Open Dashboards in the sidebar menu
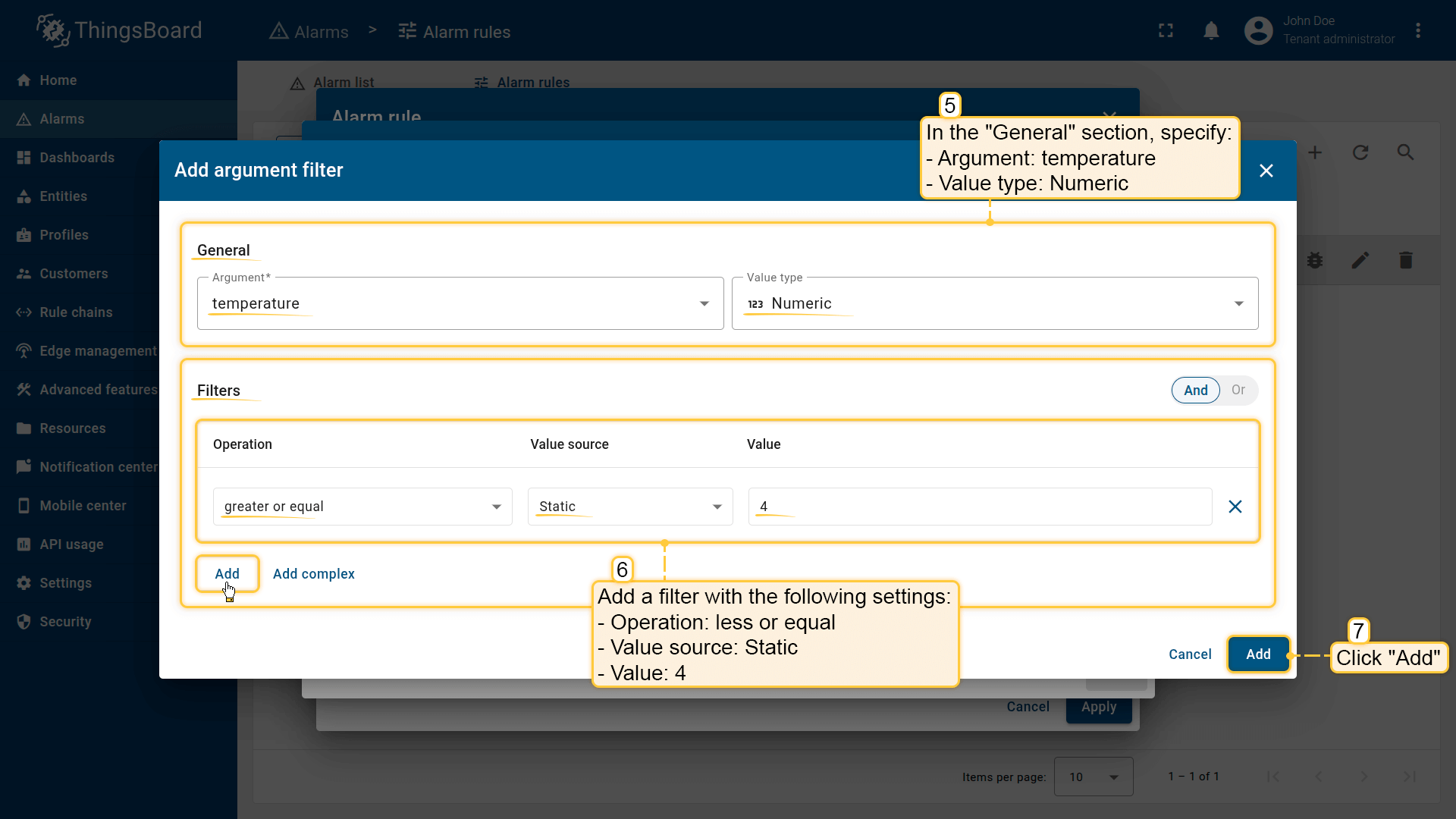The width and height of the screenshot is (1456, 819). [x=77, y=158]
